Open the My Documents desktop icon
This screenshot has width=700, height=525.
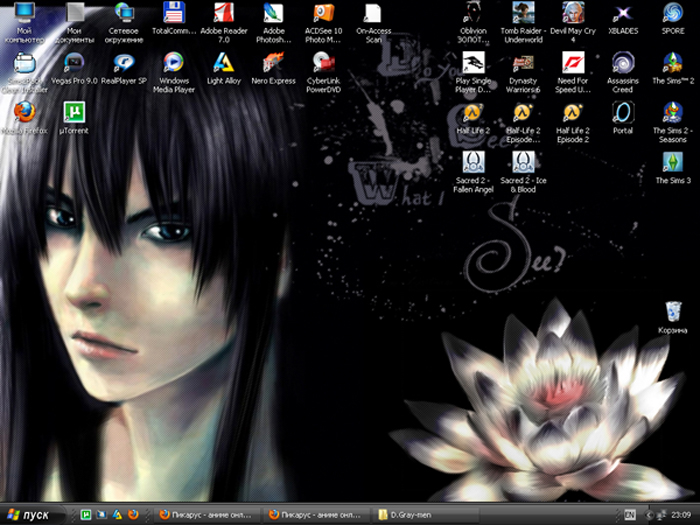coord(74,22)
